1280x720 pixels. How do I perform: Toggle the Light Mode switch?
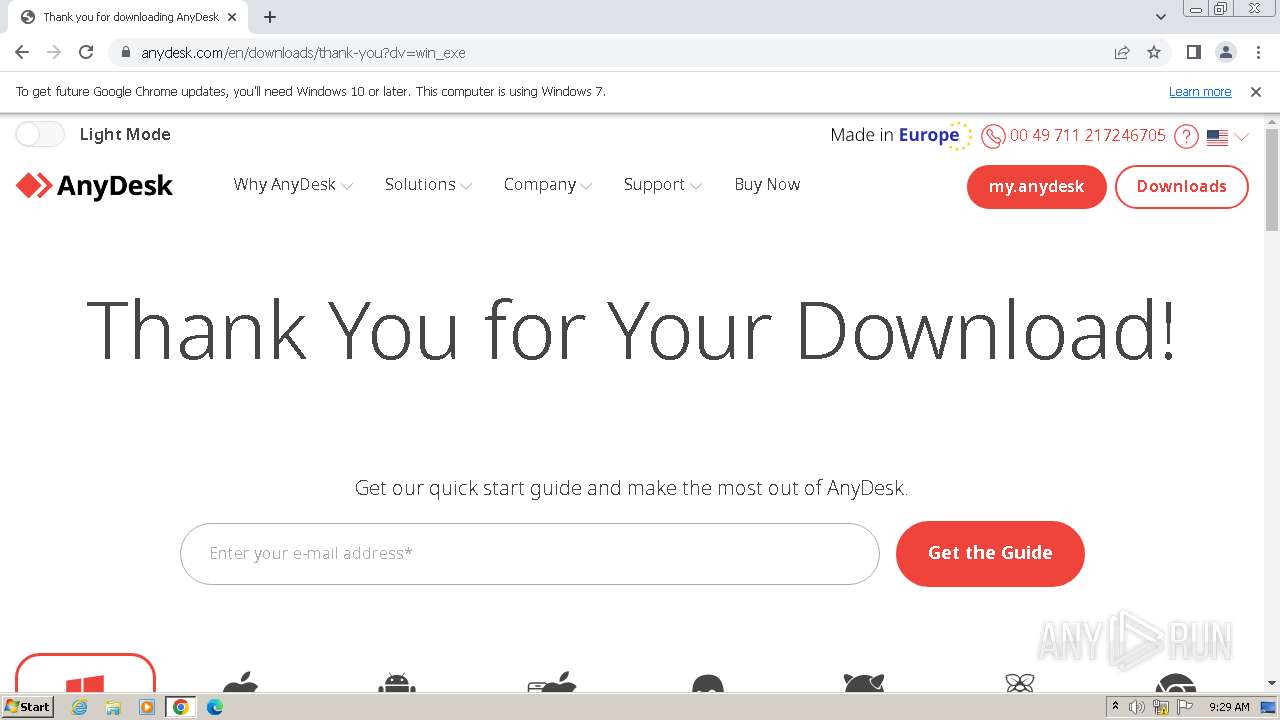pyautogui.click(x=40, y=134)
